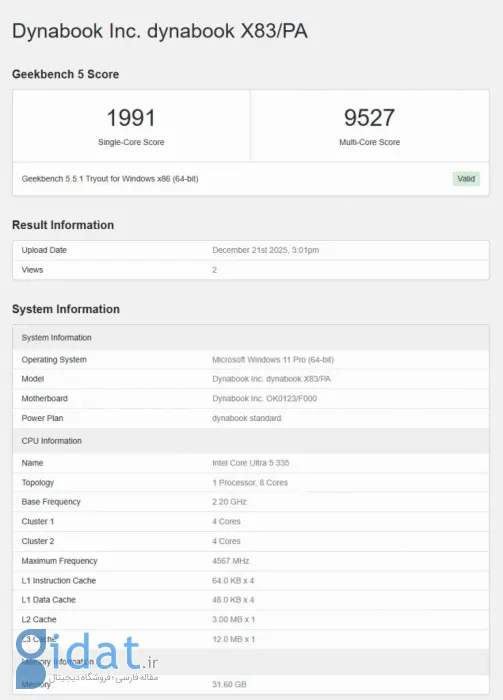Select the date December 21st 2025, 3:01pm

266,250
